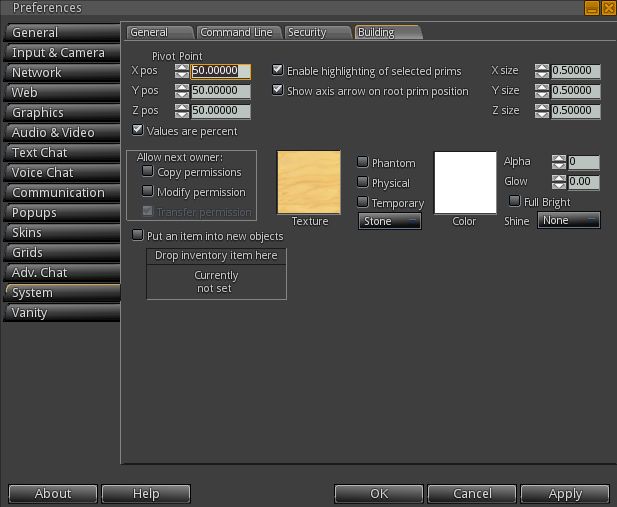The height and width of the screenshot is (507, 617).
Task: Open the white Color swatch
Action: [465, 182]
